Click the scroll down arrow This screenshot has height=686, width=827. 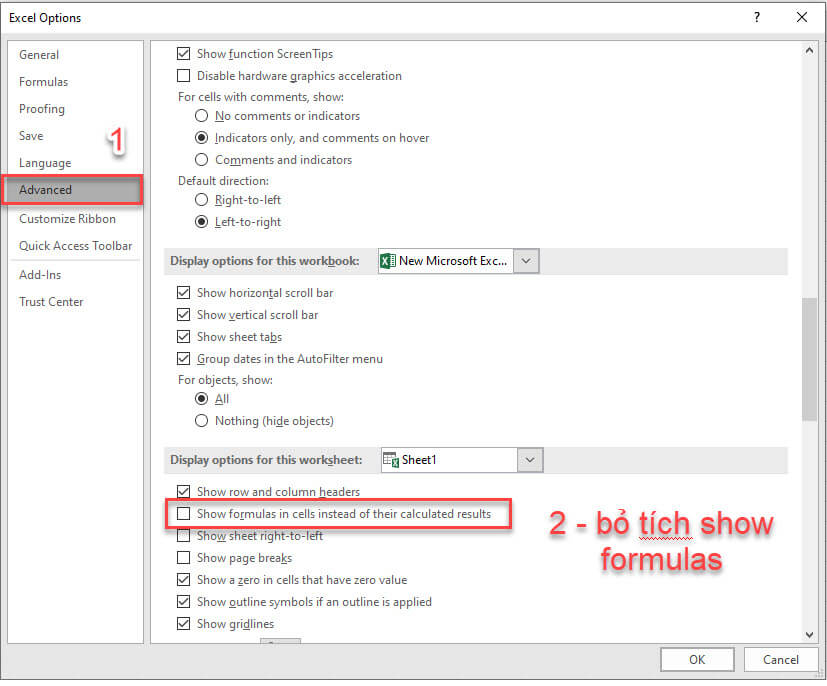(809, 635)
